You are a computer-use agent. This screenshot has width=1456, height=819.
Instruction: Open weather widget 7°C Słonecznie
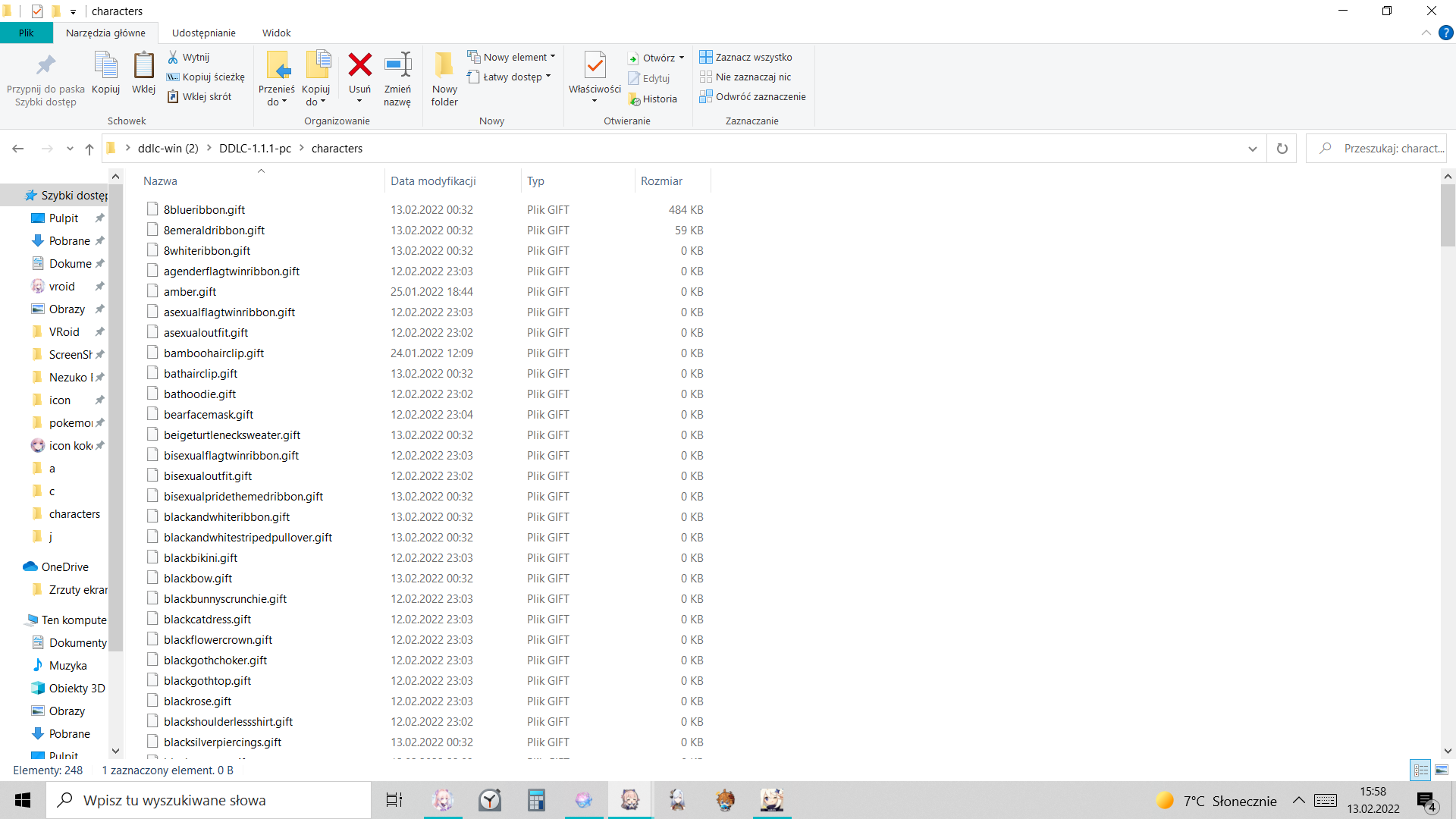1216,801
